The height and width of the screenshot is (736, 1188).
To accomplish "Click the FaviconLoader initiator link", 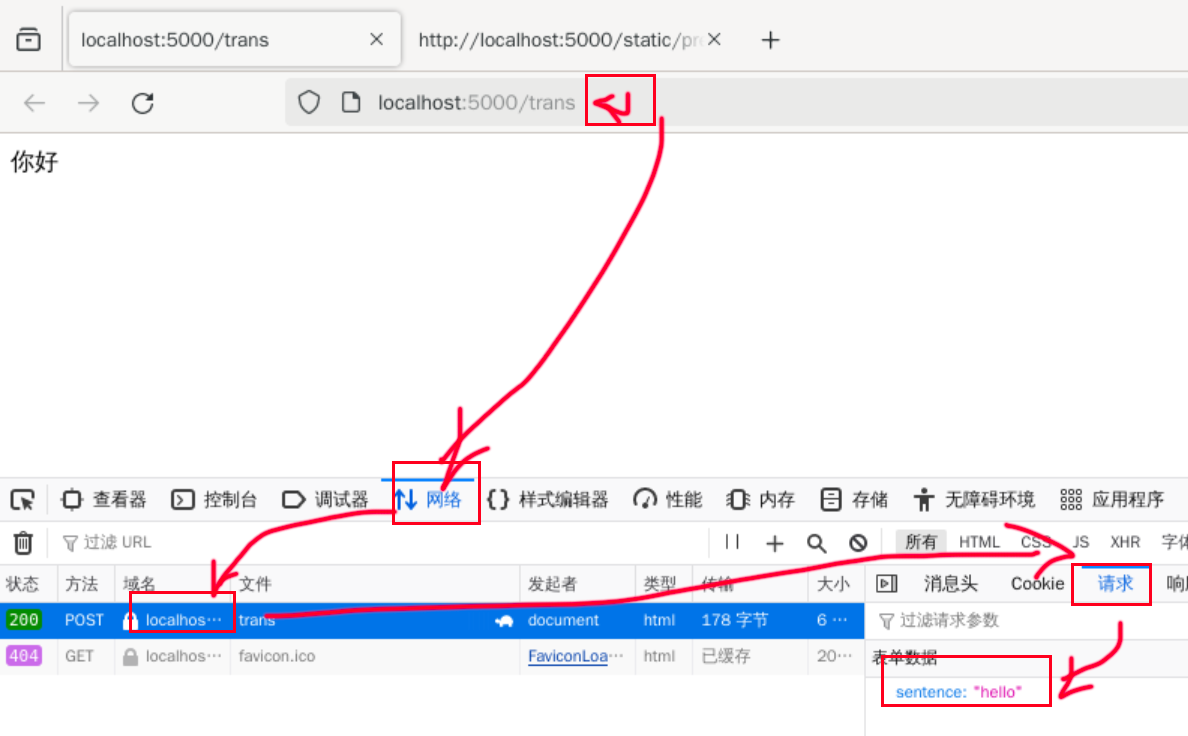I will [x=567, y=656].
